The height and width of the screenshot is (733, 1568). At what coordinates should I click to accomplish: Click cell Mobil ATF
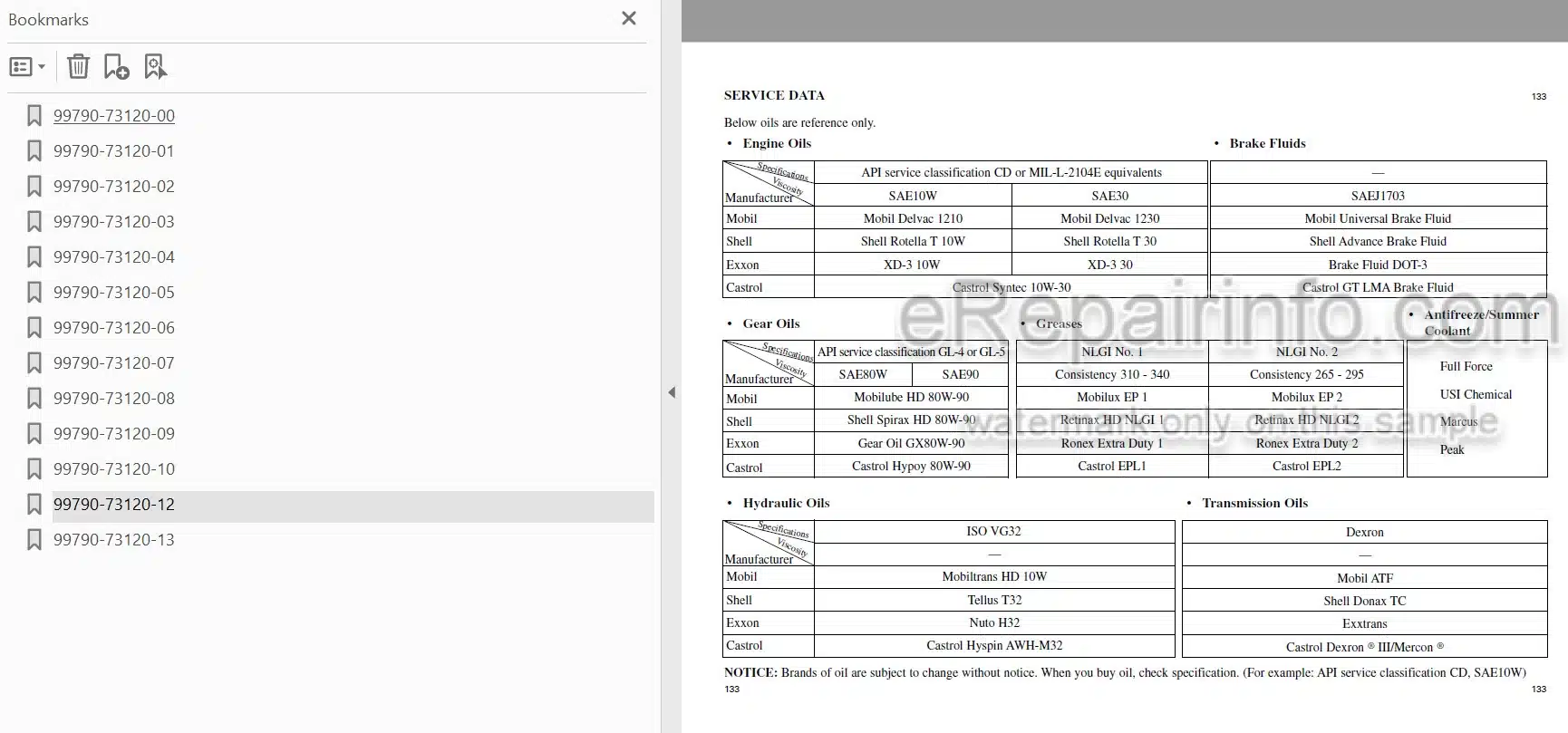coord(1364,578)
